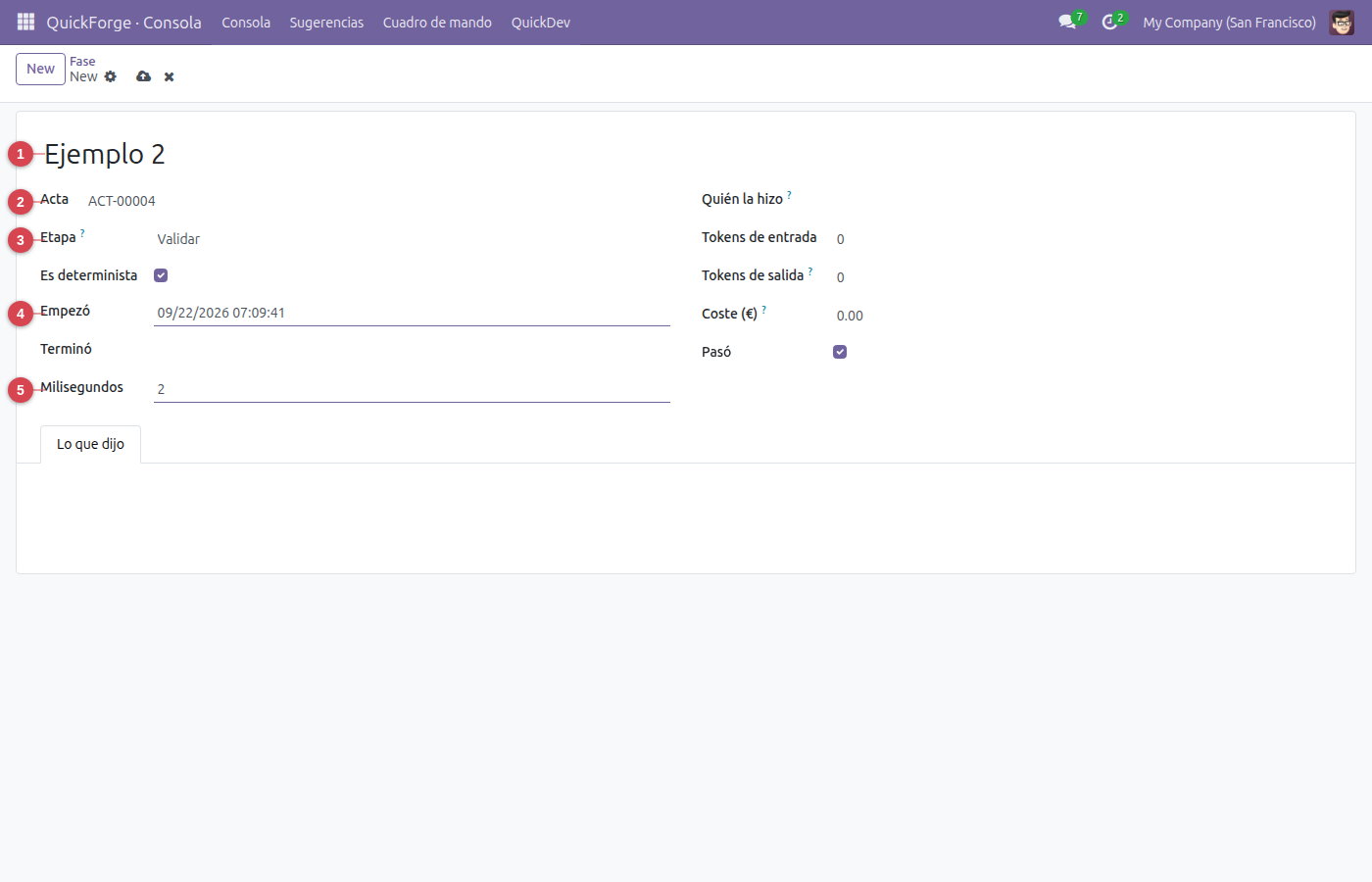The image size is (1372, 882).
Task: Show the help tooltip for Coste (€)
Action: pyautogui.click(x=764, y=310)
